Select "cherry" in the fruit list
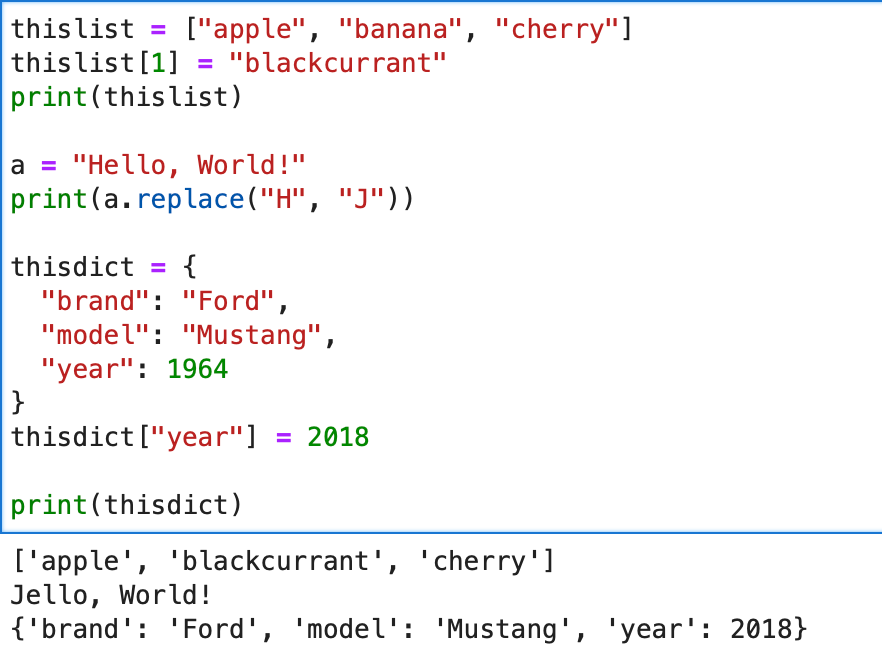Viewport: 882px width, 656px height. (556, 28)
